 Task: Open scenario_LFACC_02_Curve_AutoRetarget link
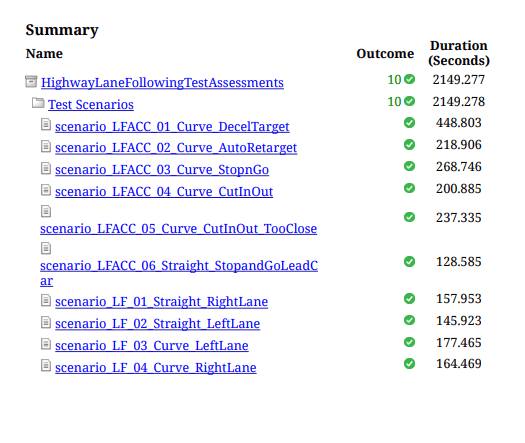pos(176,148)
